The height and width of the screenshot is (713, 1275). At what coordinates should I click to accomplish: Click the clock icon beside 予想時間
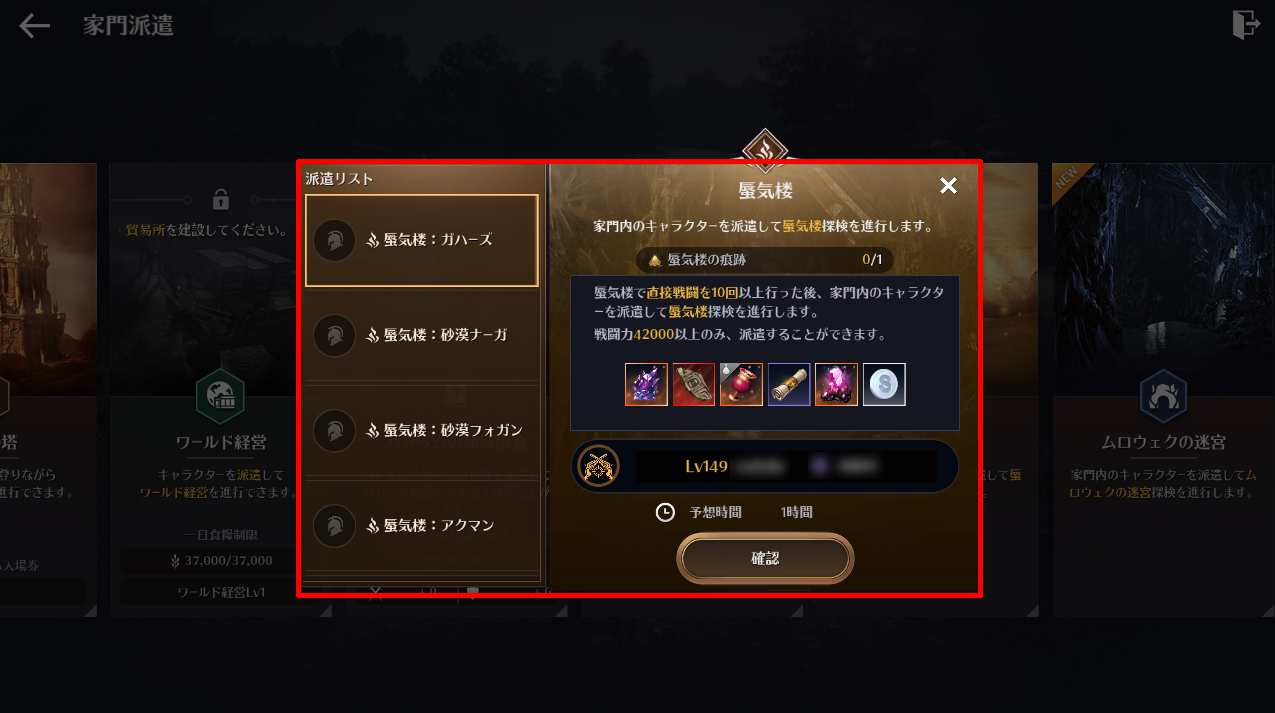(665, 512)
